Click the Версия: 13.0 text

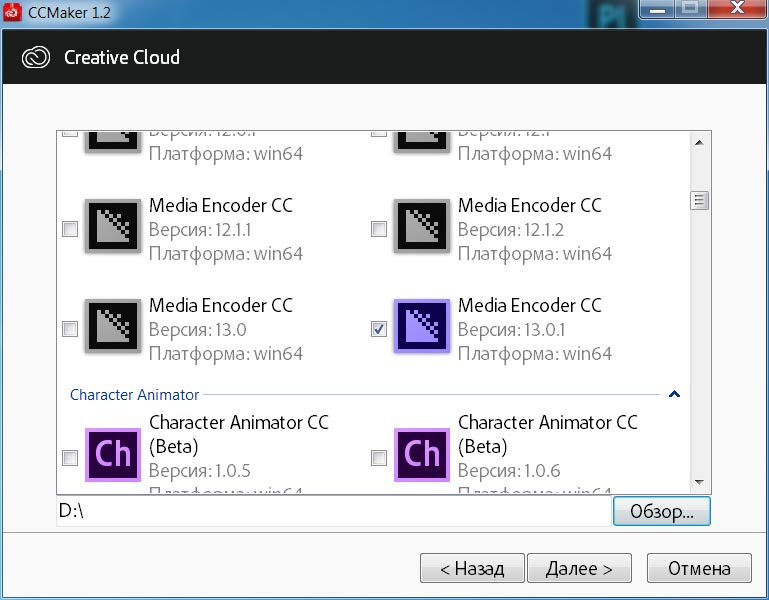(197, 330)
